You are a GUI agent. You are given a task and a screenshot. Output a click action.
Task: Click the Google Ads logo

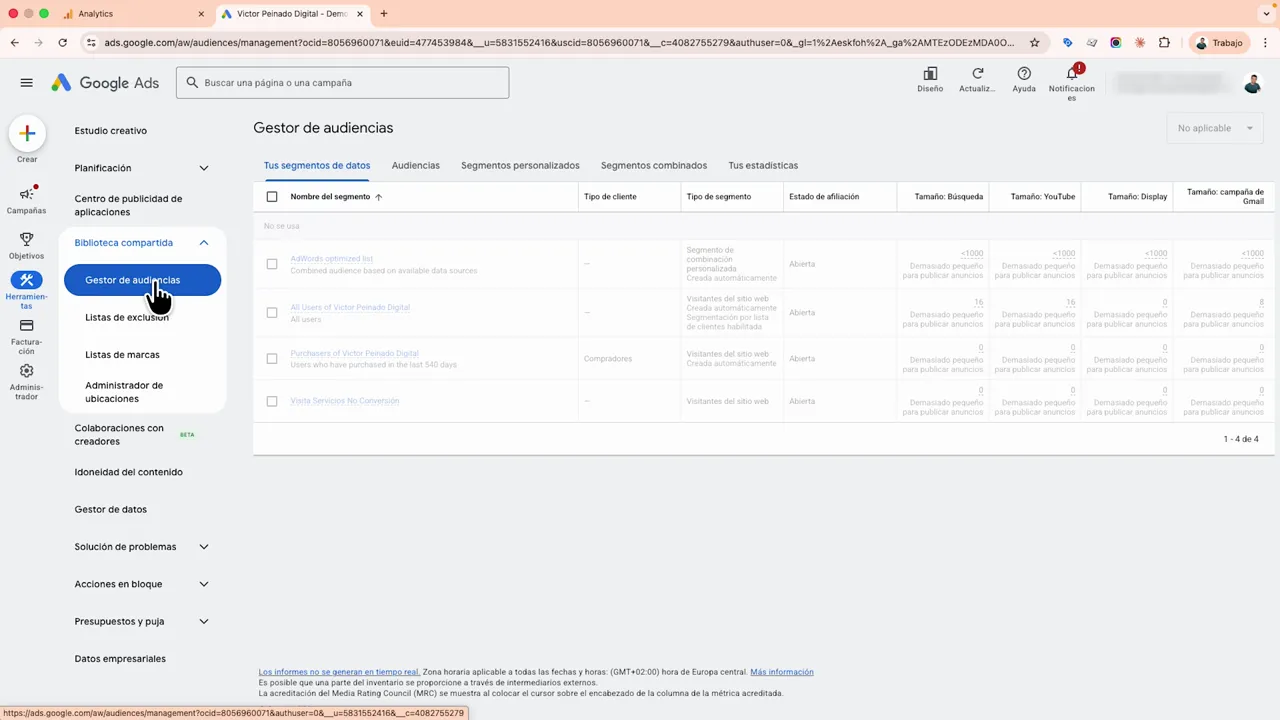(106, 83)
